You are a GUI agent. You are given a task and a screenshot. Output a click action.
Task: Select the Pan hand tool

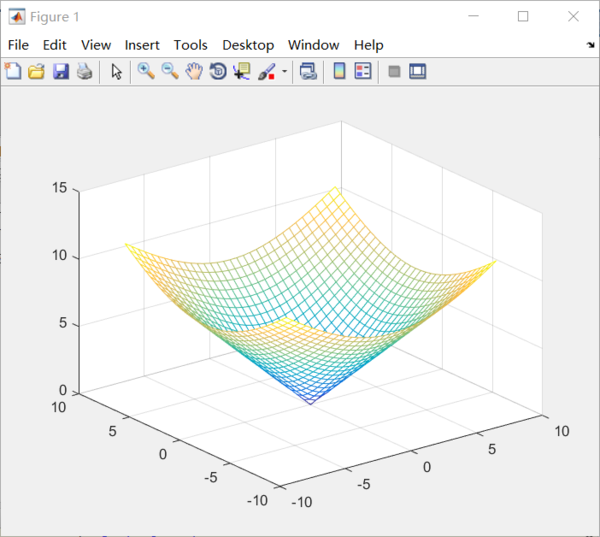[194, 71]
